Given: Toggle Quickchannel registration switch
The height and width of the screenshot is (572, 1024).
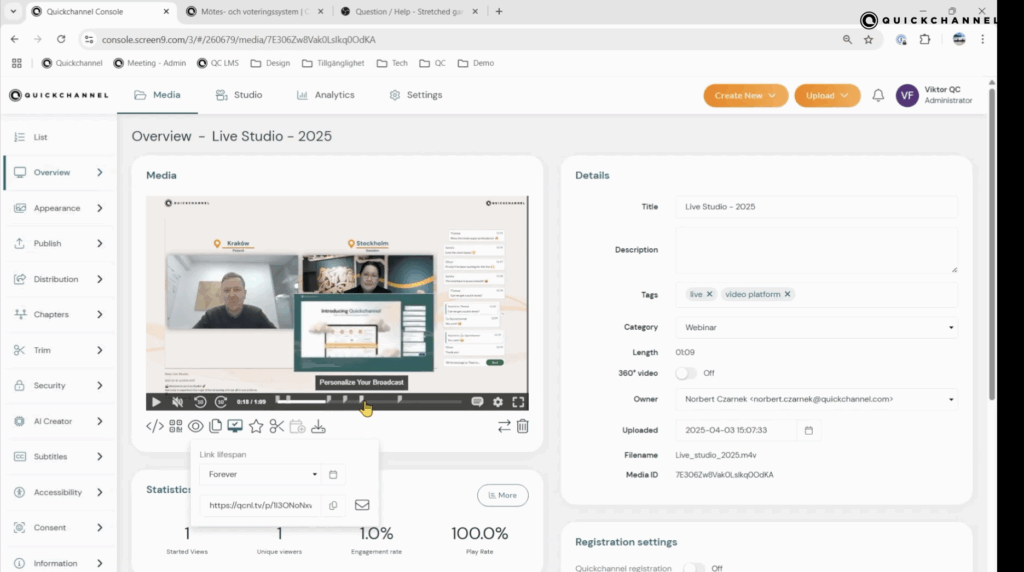Looking at the screenshot, I should 694,568.
